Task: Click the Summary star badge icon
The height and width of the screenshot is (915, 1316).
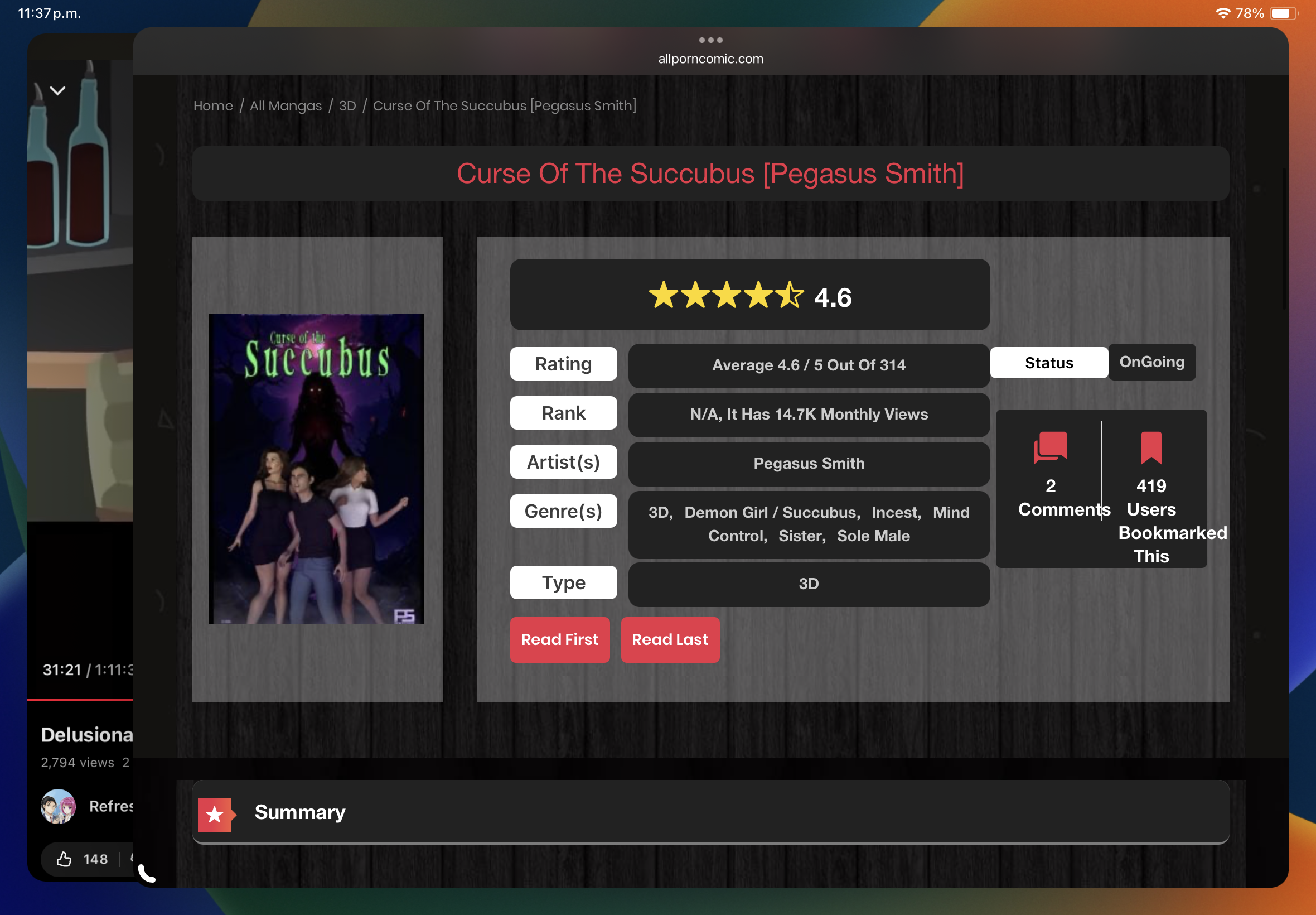Action: tap(215, 814)
